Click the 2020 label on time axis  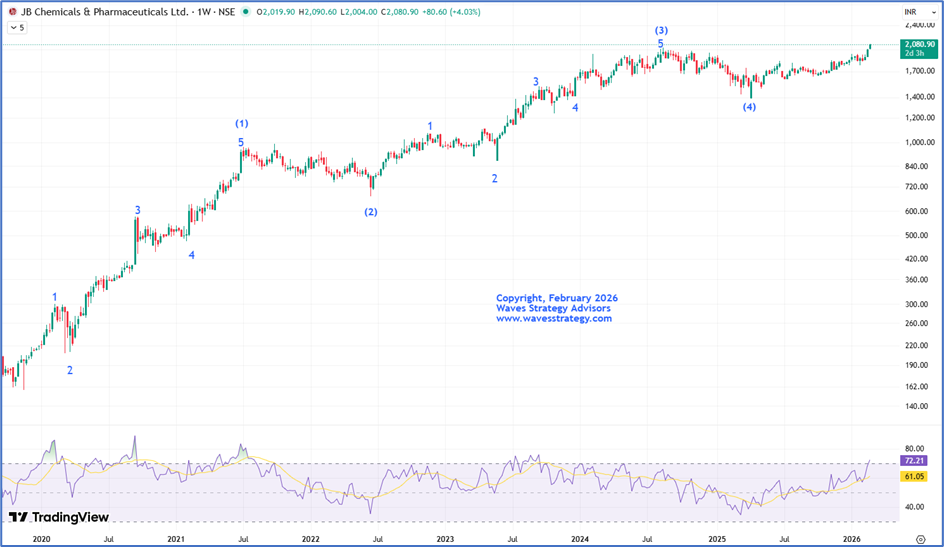click(42, 539)
